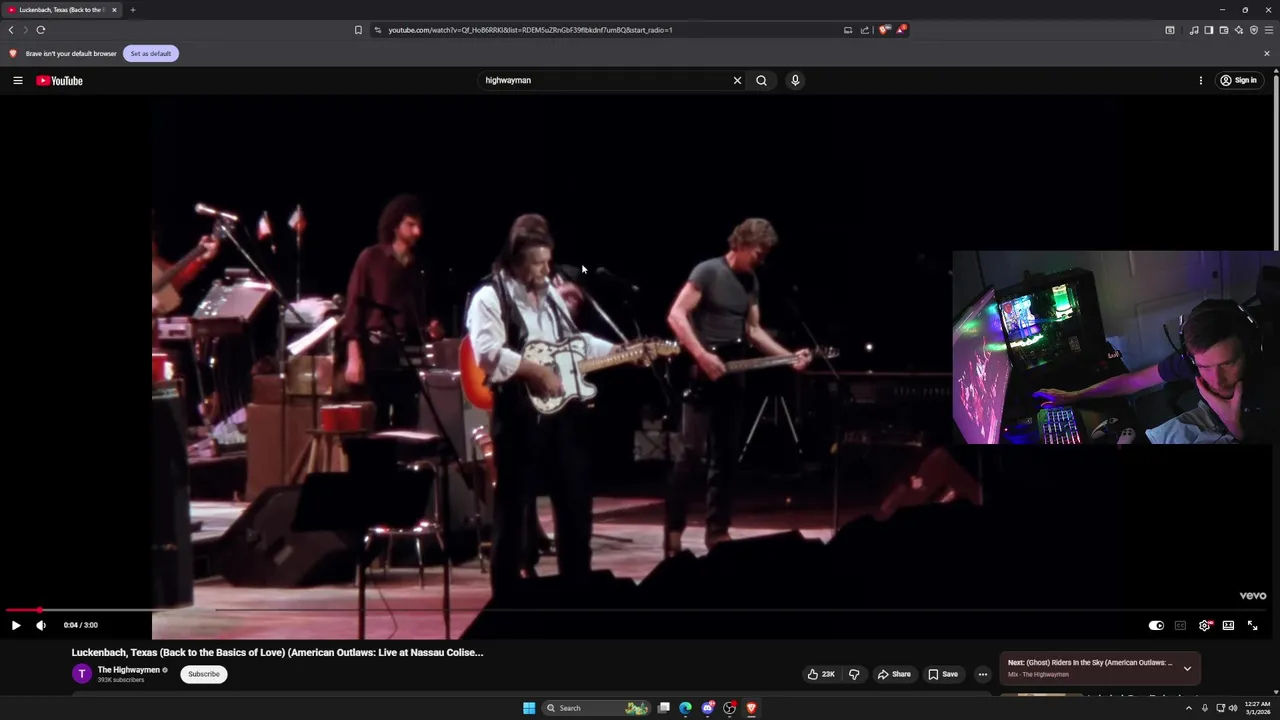Screen dimensions: 1280x720
Task: Open Brave VPN shield icon
Action: 1254,30
